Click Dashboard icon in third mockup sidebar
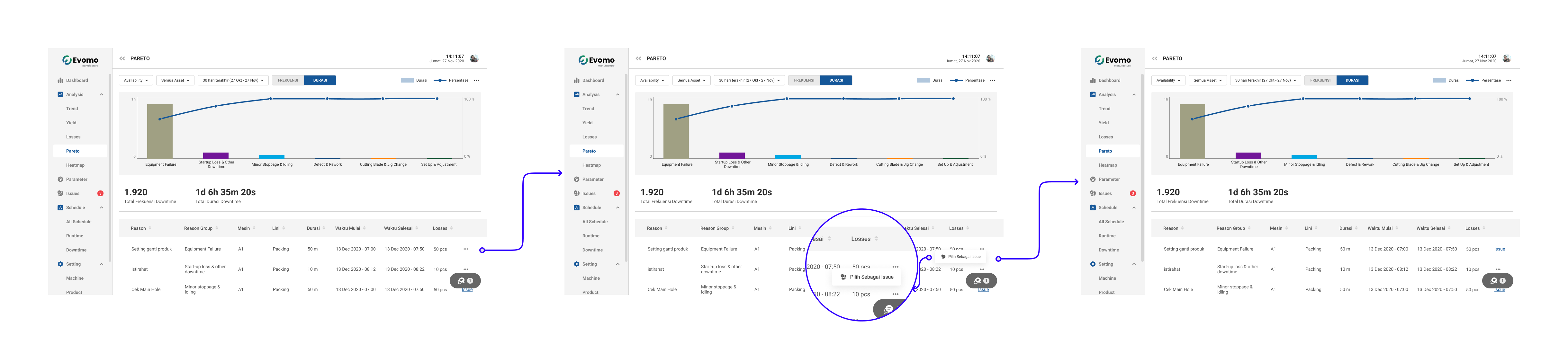1568x343 pixels. 1093,80
